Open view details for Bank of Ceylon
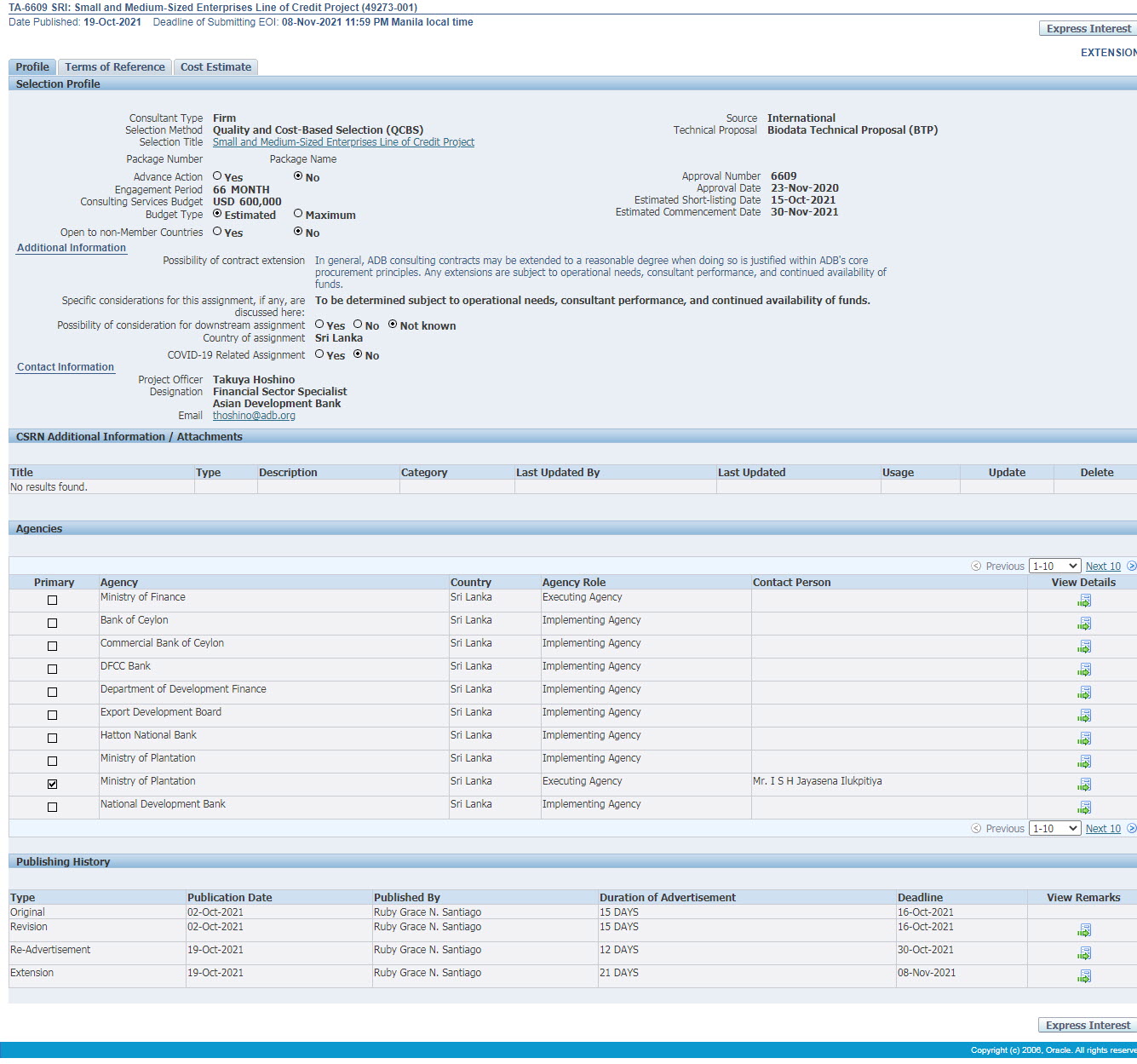The image size is (1137, 1064). coord(1083,624)
